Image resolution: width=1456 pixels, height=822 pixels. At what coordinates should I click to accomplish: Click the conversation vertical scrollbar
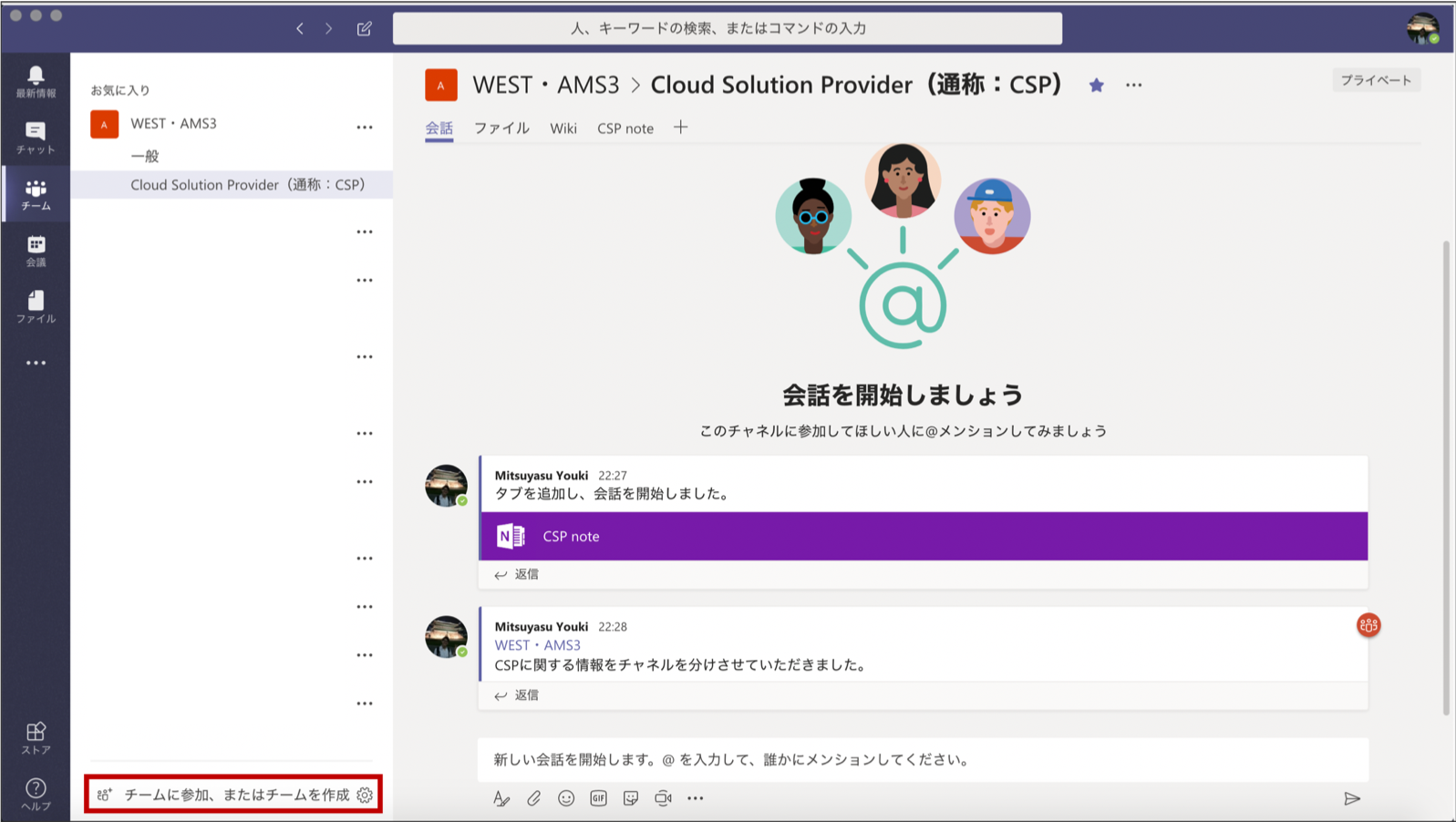coord(1446,477)
